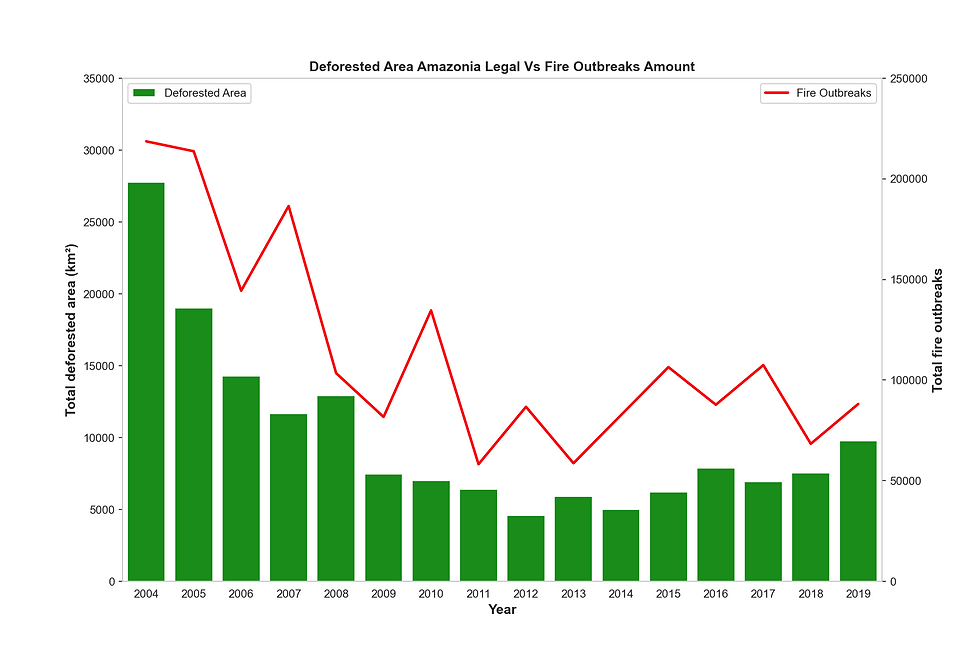Click the red line peak at 2010
Image resolution: width=980 pixels, height=653 pixels.
click(x=431, y=310)
